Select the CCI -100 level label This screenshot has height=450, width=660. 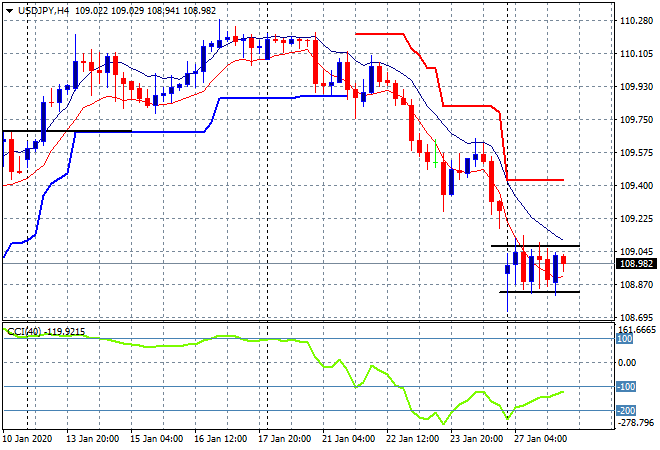click(626, 387)
